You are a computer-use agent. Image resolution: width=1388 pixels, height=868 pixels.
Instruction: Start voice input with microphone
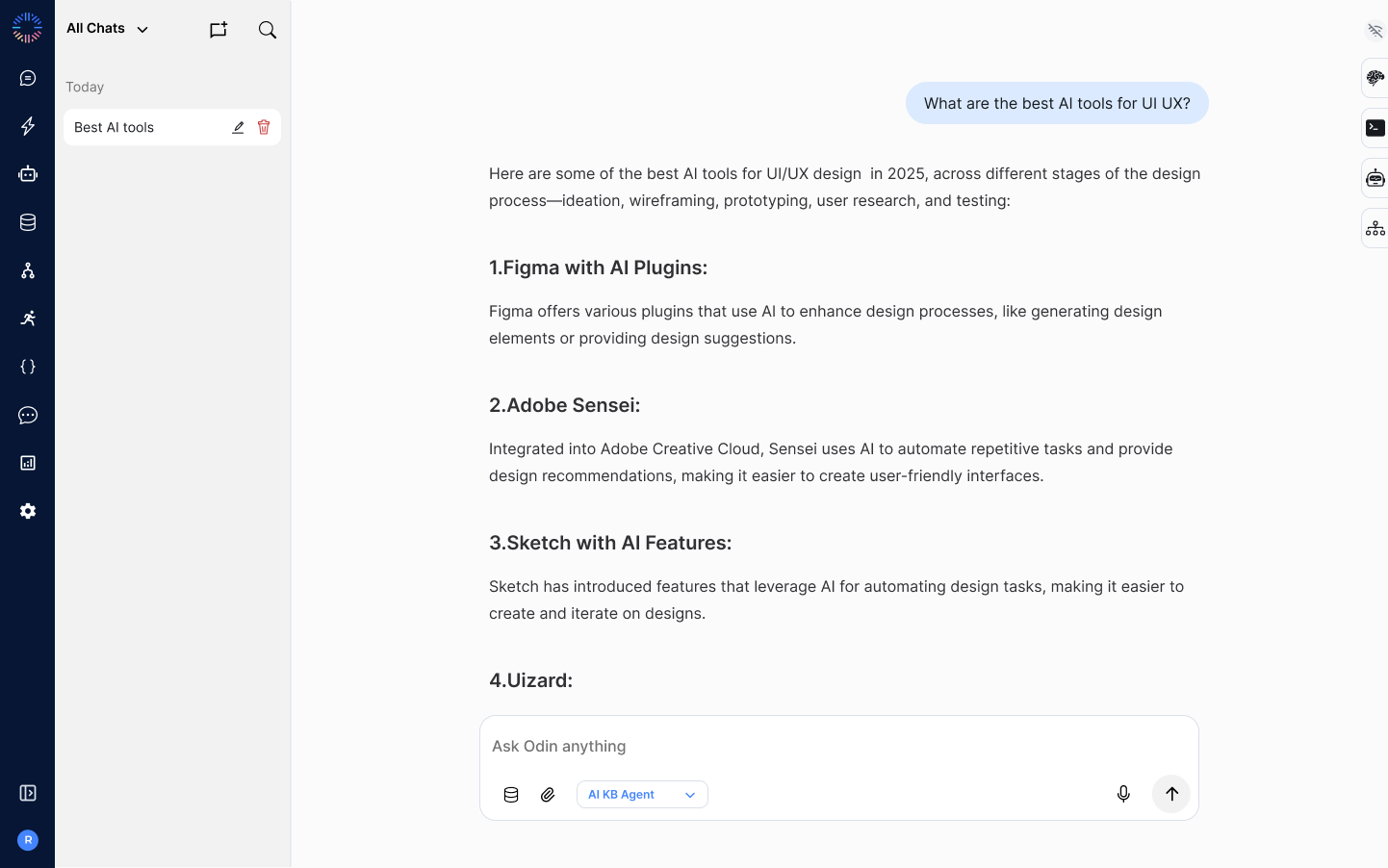[x=1123, y=794]
